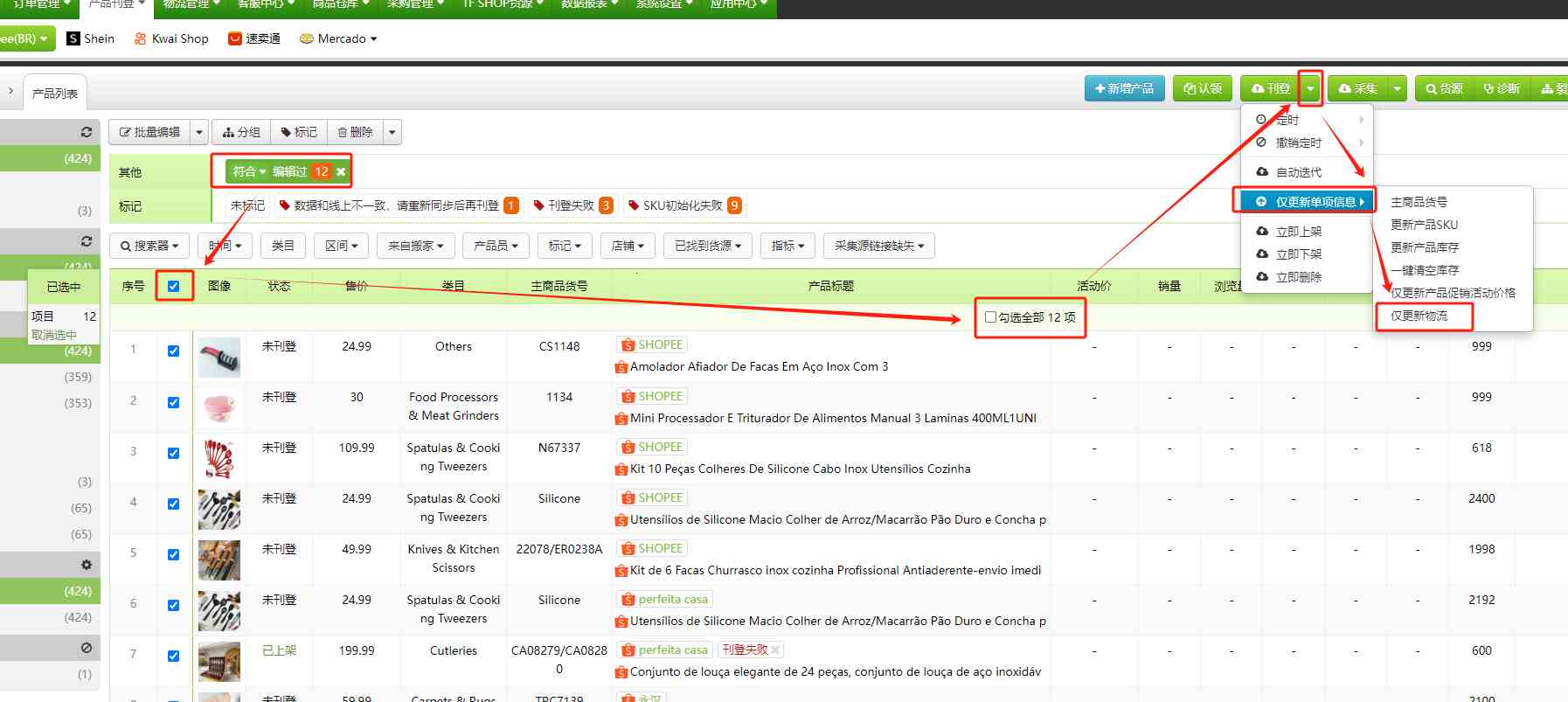Choose 立即上架 in the publish menu
Image resolution: width=1568 pixels, height=702 pixels.
[x=1298, y=232]
